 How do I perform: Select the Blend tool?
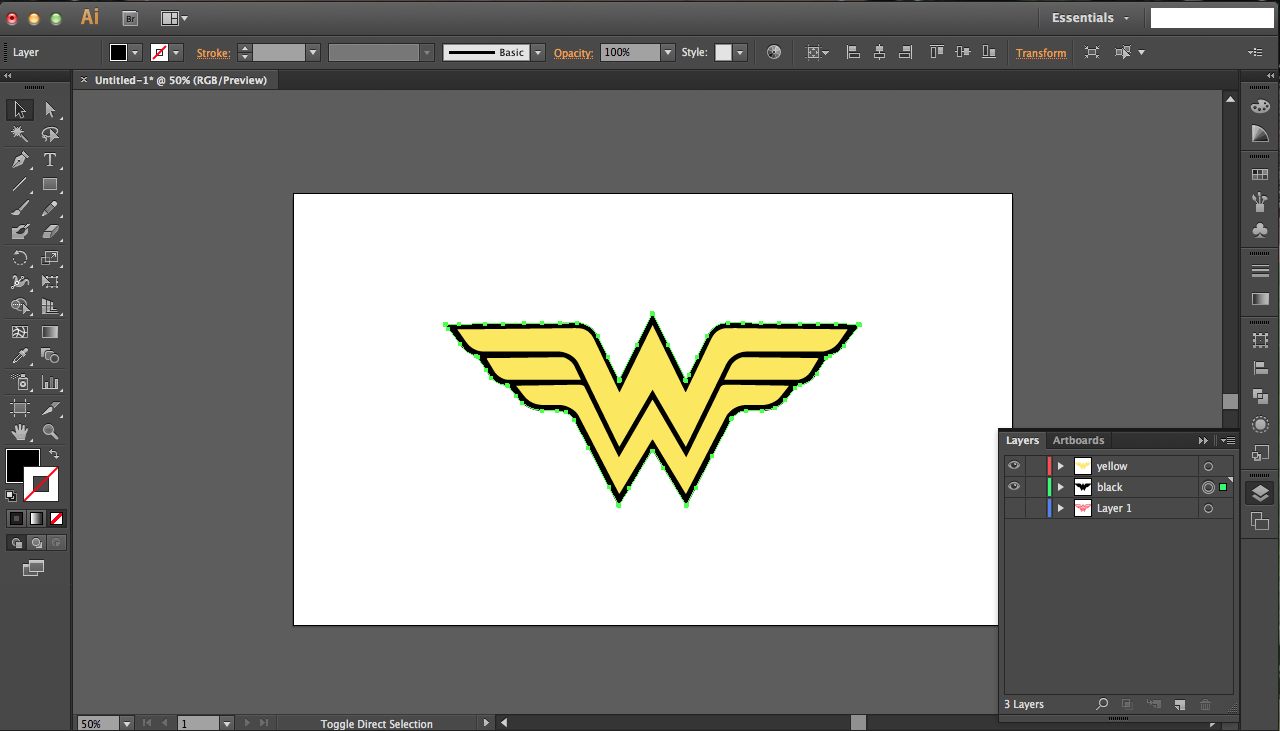click(x=50, y=356)
